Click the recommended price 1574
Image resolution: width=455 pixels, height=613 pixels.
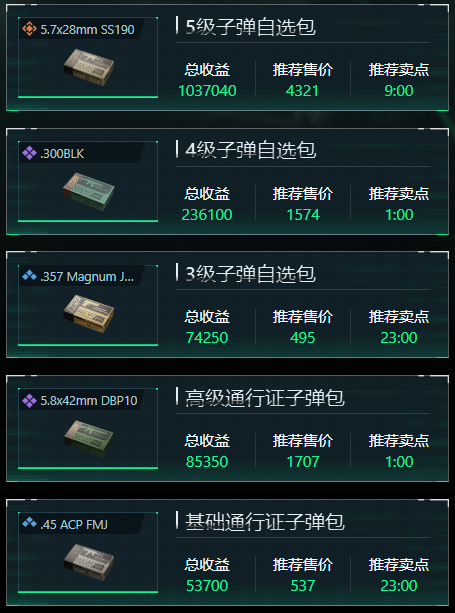(303, 215)
